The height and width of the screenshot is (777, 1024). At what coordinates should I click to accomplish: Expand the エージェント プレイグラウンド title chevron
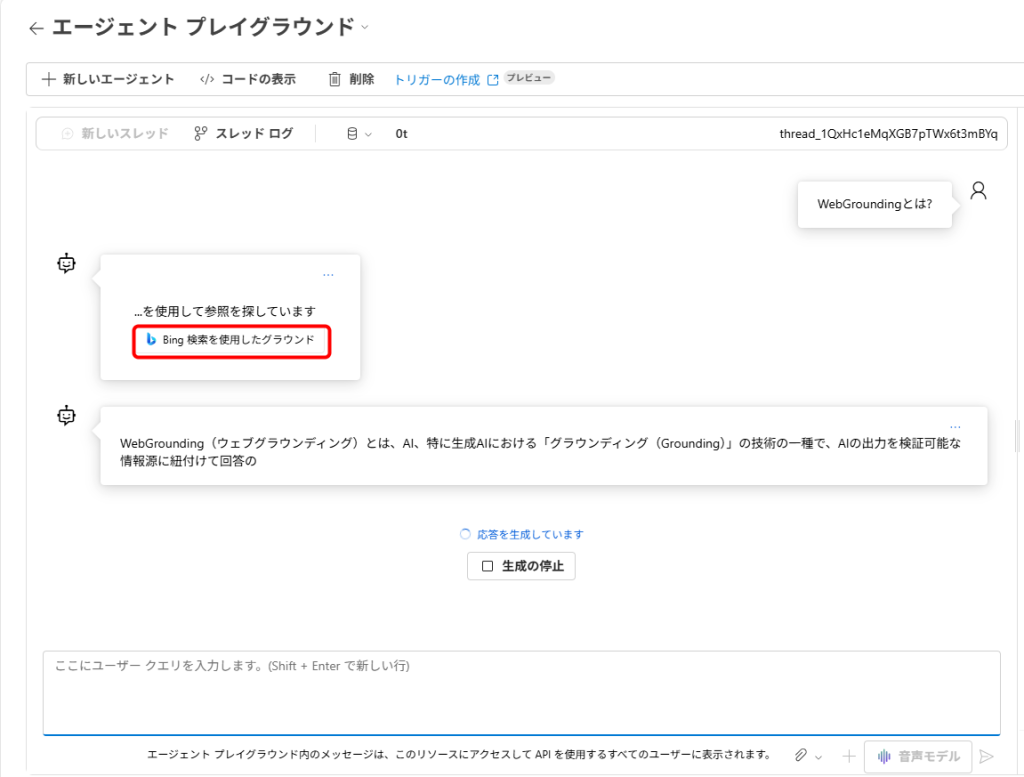(365, 27)
